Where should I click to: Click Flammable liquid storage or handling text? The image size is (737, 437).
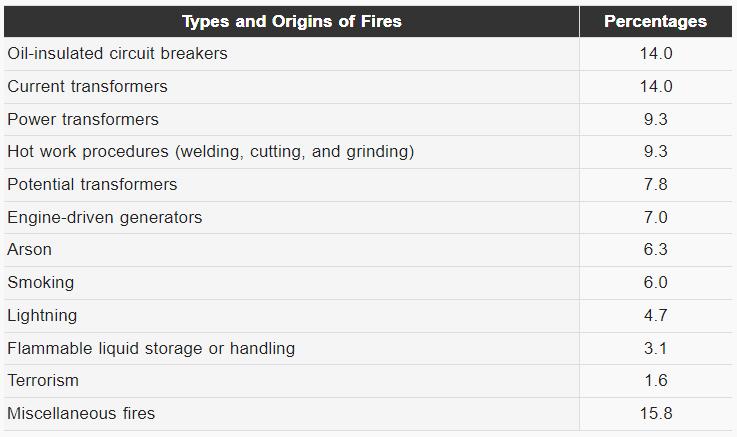(151, 349)
